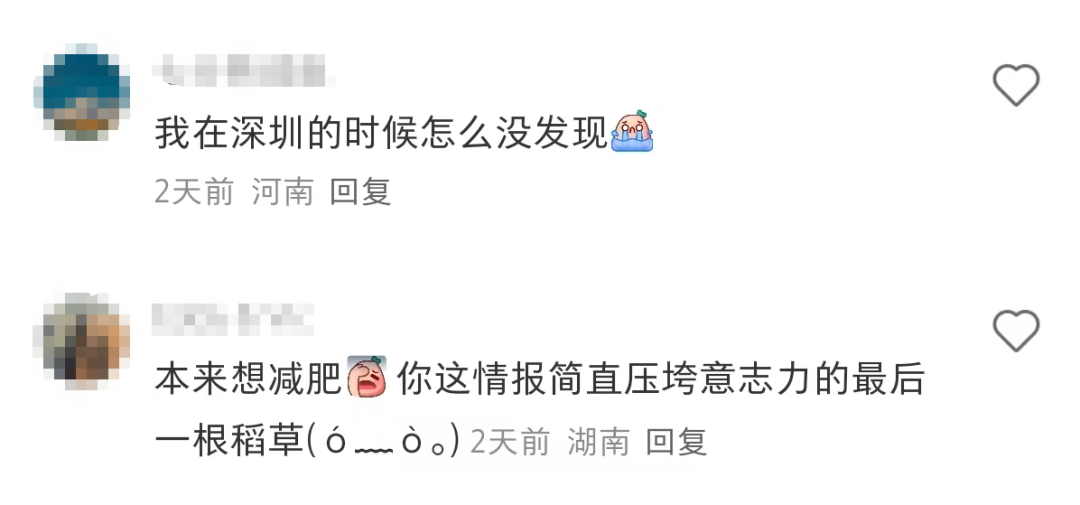Open the blurred username above the 本来想减肥 comment
The height and width of the screenshot is (505, 1080).
point(233,319)
